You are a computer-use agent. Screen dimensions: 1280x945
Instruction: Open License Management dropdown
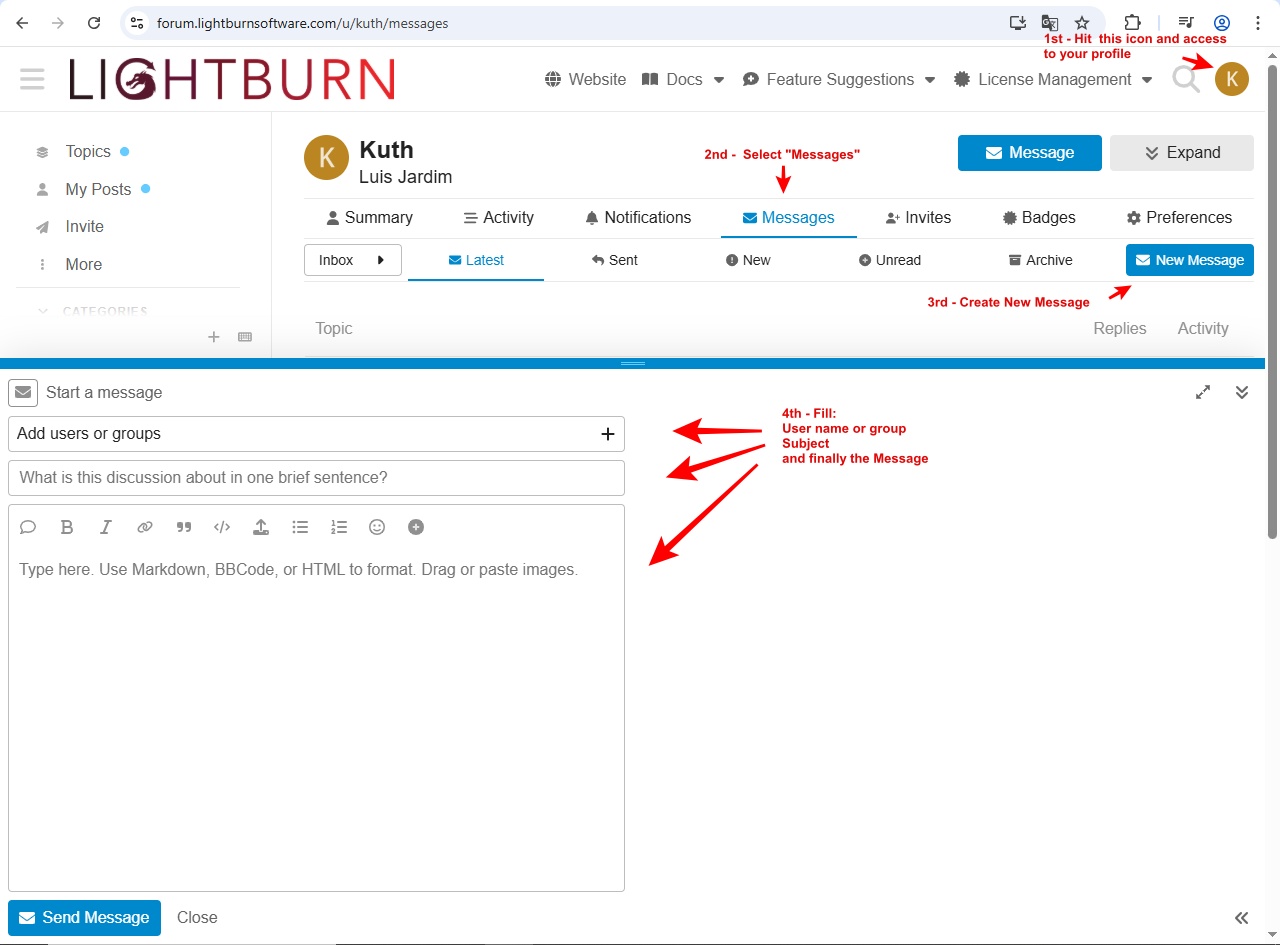tap(1053, 79)
